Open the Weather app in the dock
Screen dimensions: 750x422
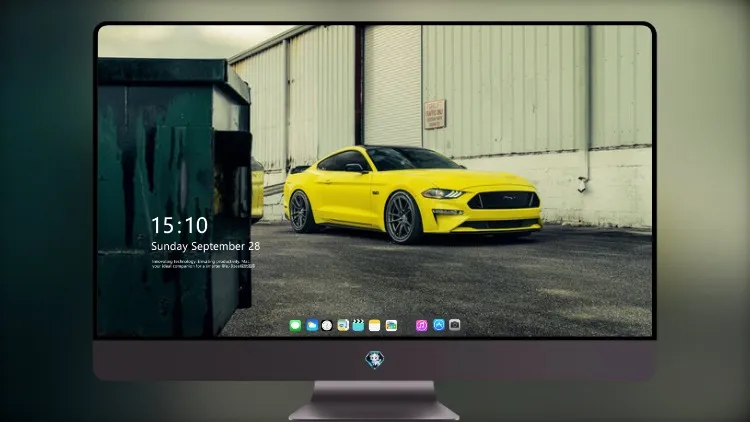point(312,326)
